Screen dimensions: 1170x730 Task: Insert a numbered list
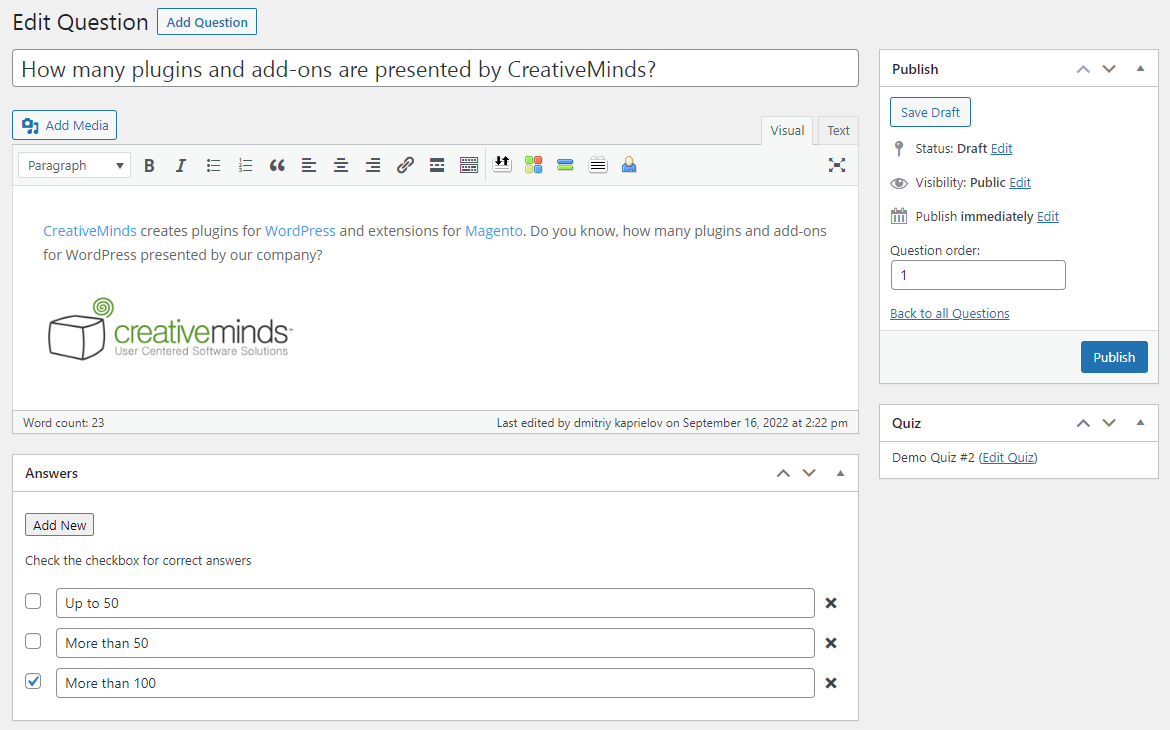point(245,166)
